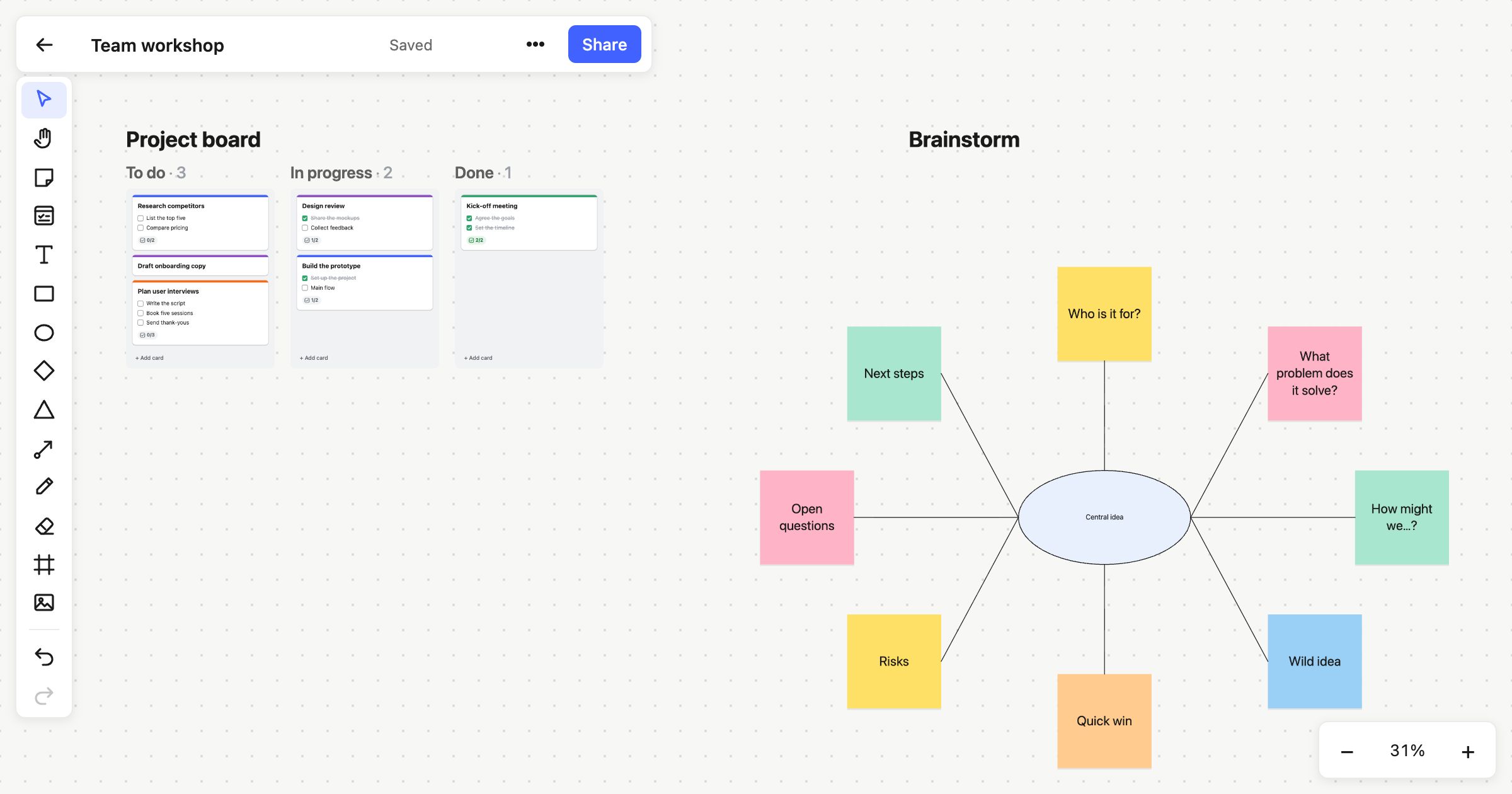Viewport: 1512px width, 794px height.
Task: Choose the diamond shape tool
Action: pos(43,371)
